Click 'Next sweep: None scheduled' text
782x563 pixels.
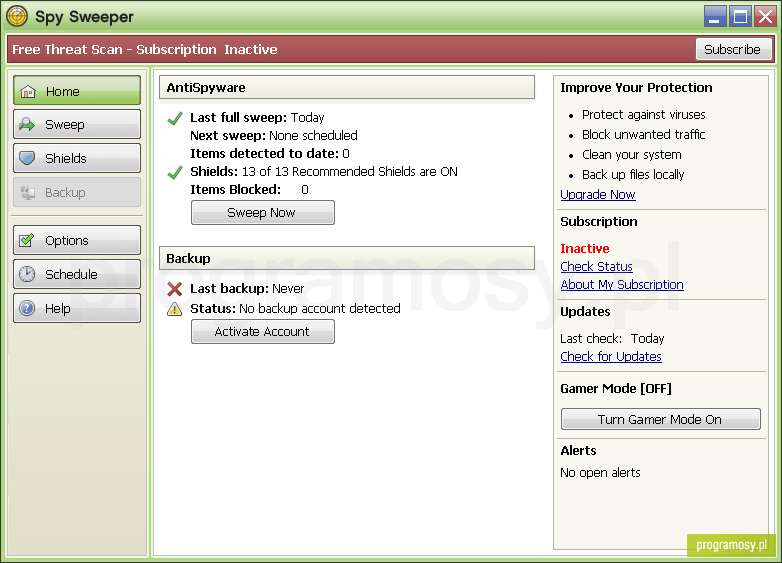click(274, 136)
